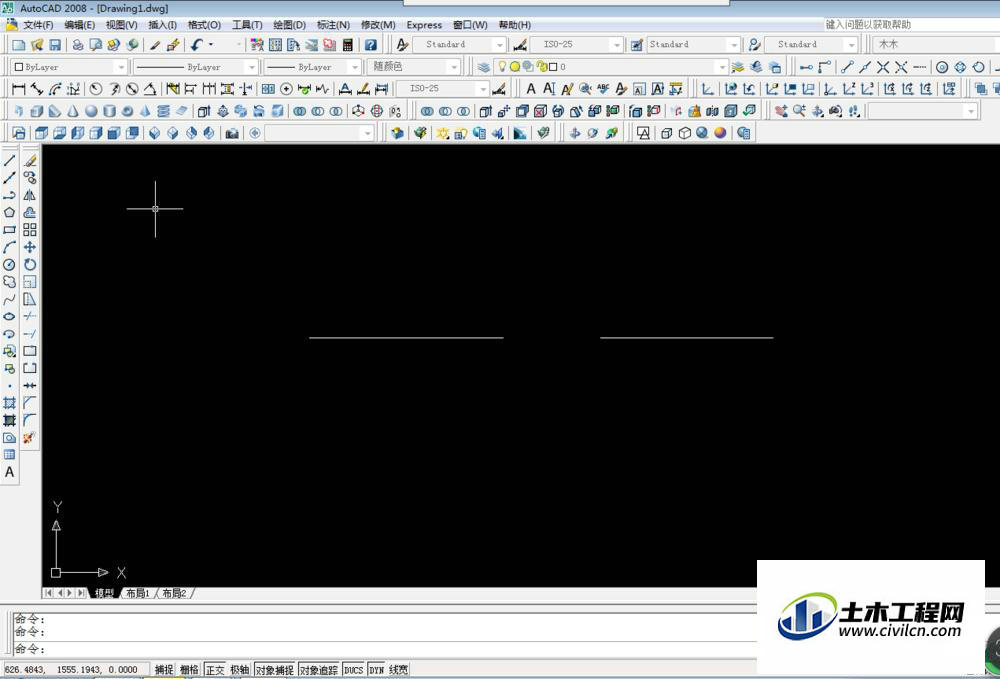Choose the Explode modify tool
The width and height of the screenshot is (1000, 679).
tap(29, 438)
